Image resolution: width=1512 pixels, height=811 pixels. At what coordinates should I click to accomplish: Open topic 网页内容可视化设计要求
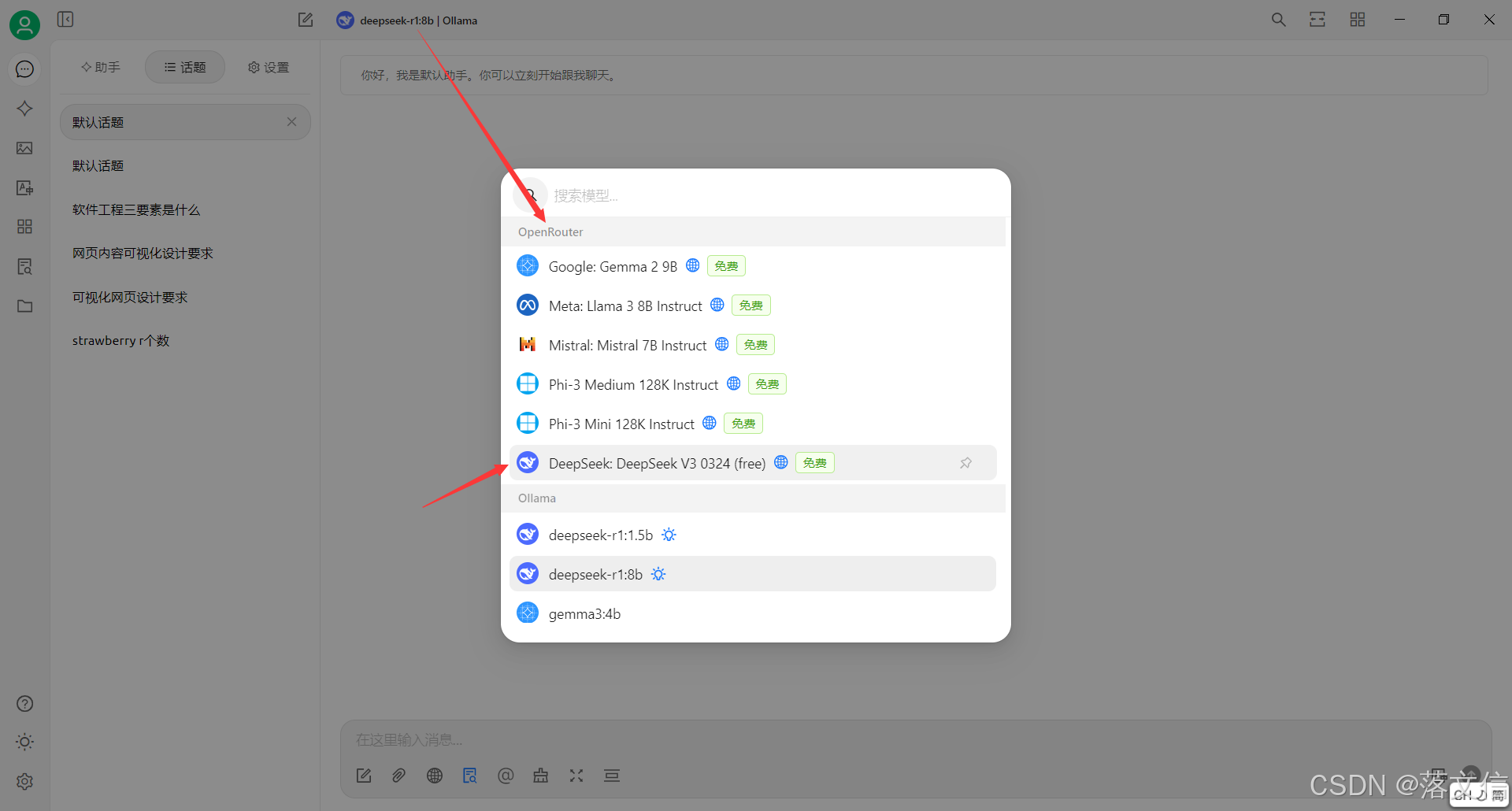185,254
